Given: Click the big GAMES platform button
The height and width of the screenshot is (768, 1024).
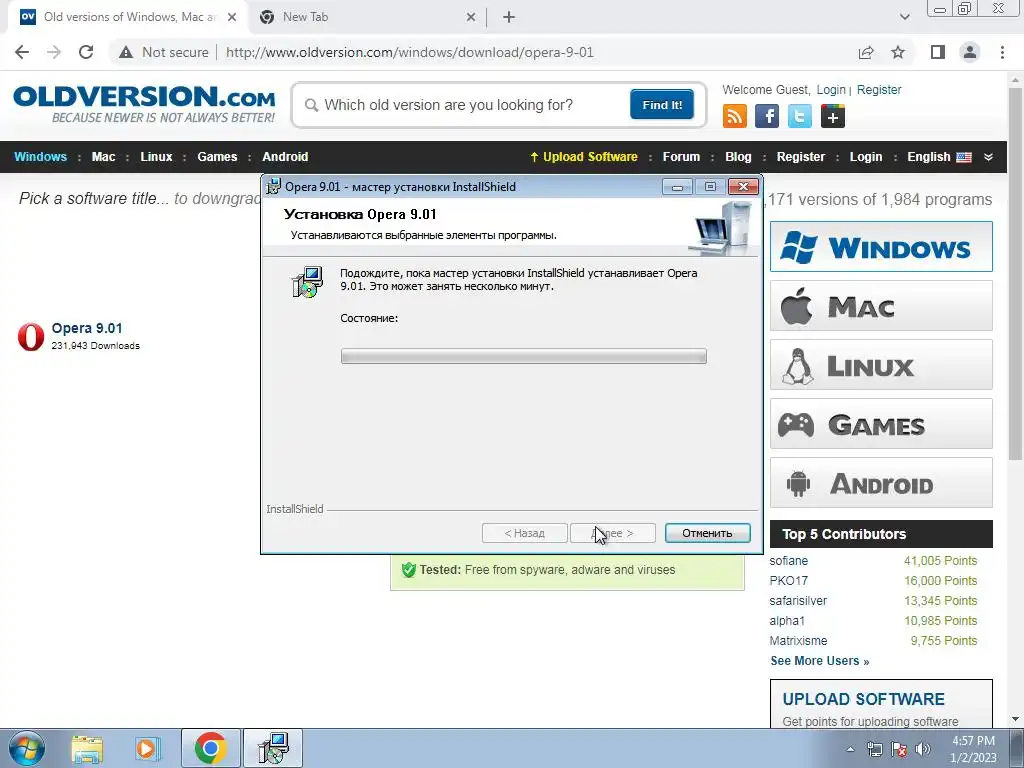Looking at the screenshot, I should [x=881, y=424].
